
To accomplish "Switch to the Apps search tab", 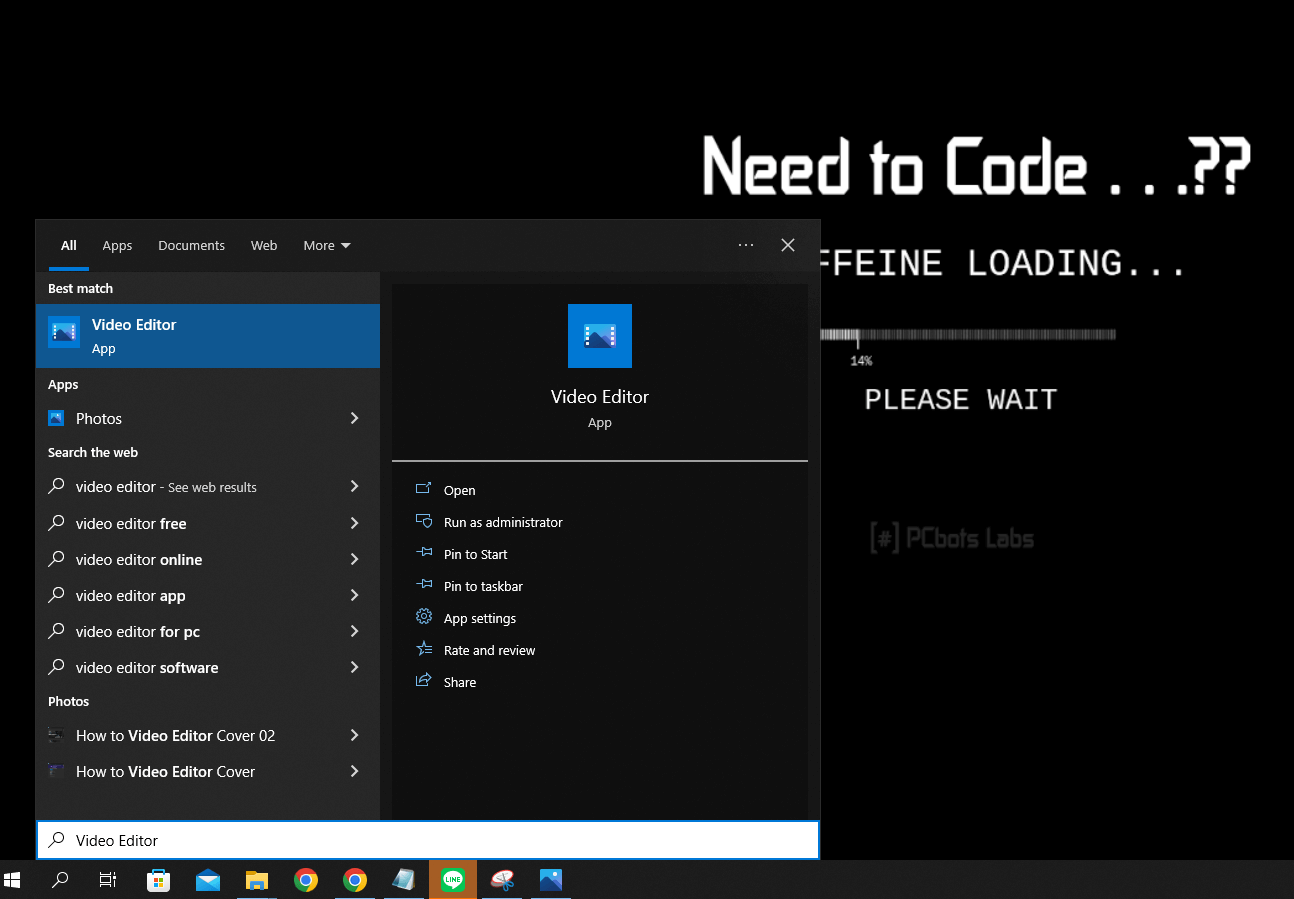I will coord(117,246).
